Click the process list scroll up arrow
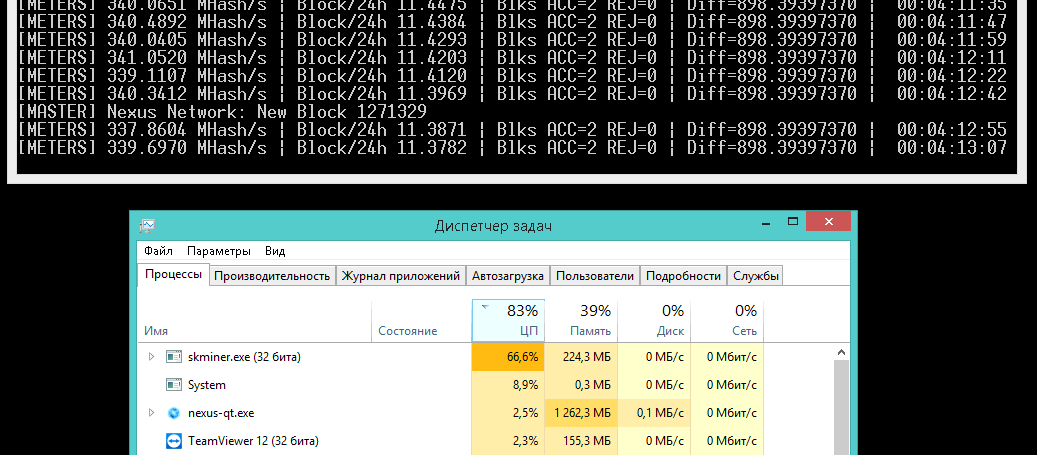 tap(841, 352)
